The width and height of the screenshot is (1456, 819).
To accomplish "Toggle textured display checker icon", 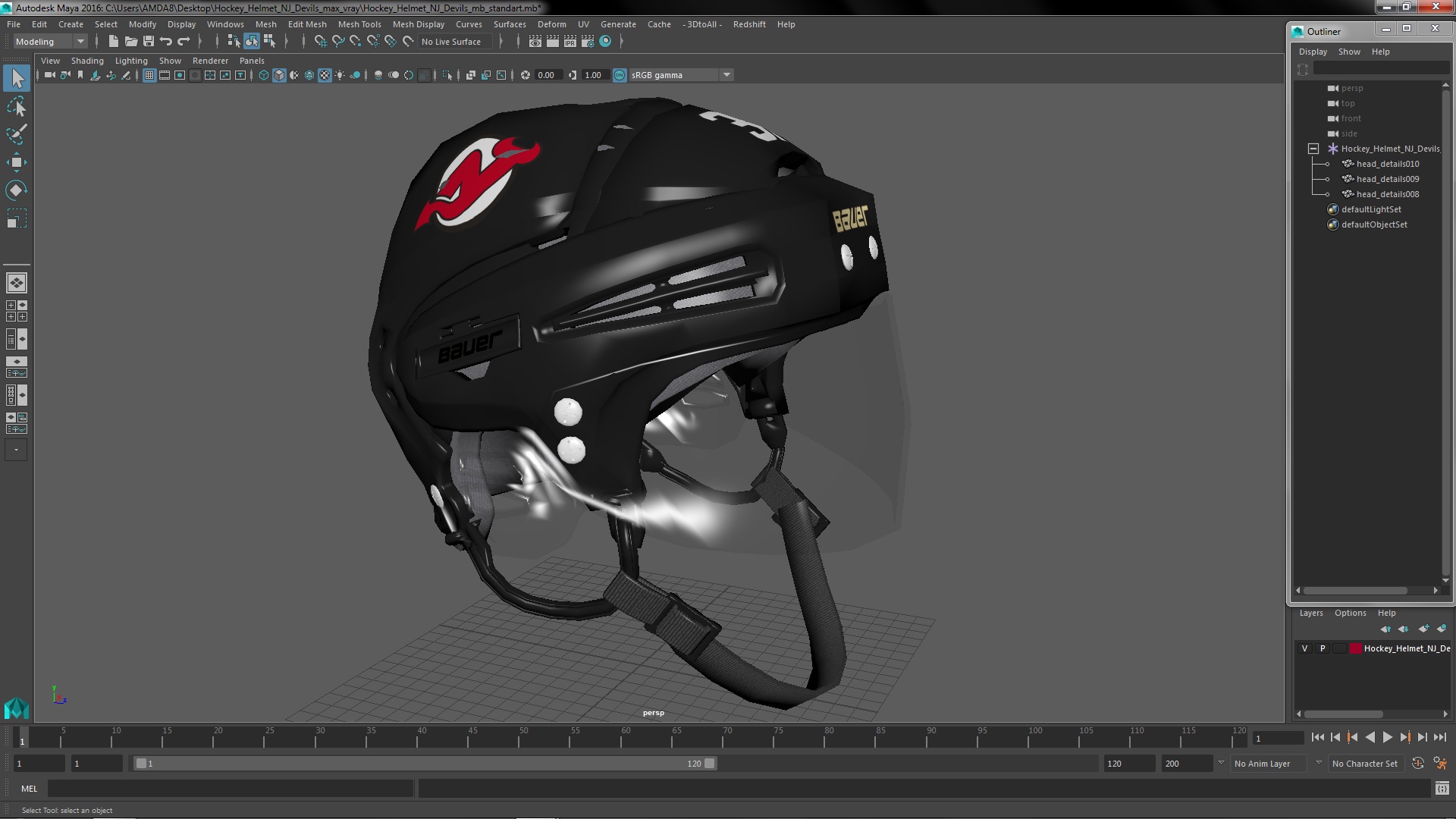I will pos(325,75).
